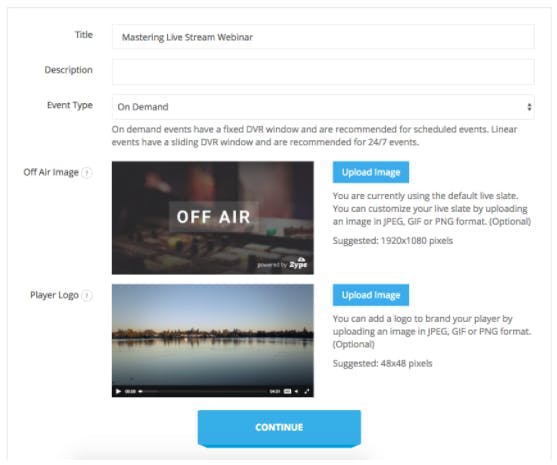557x465 pixels.
Task: Open the Event Type dropdown
Action: pyautogui.click(x=323, y=107)
